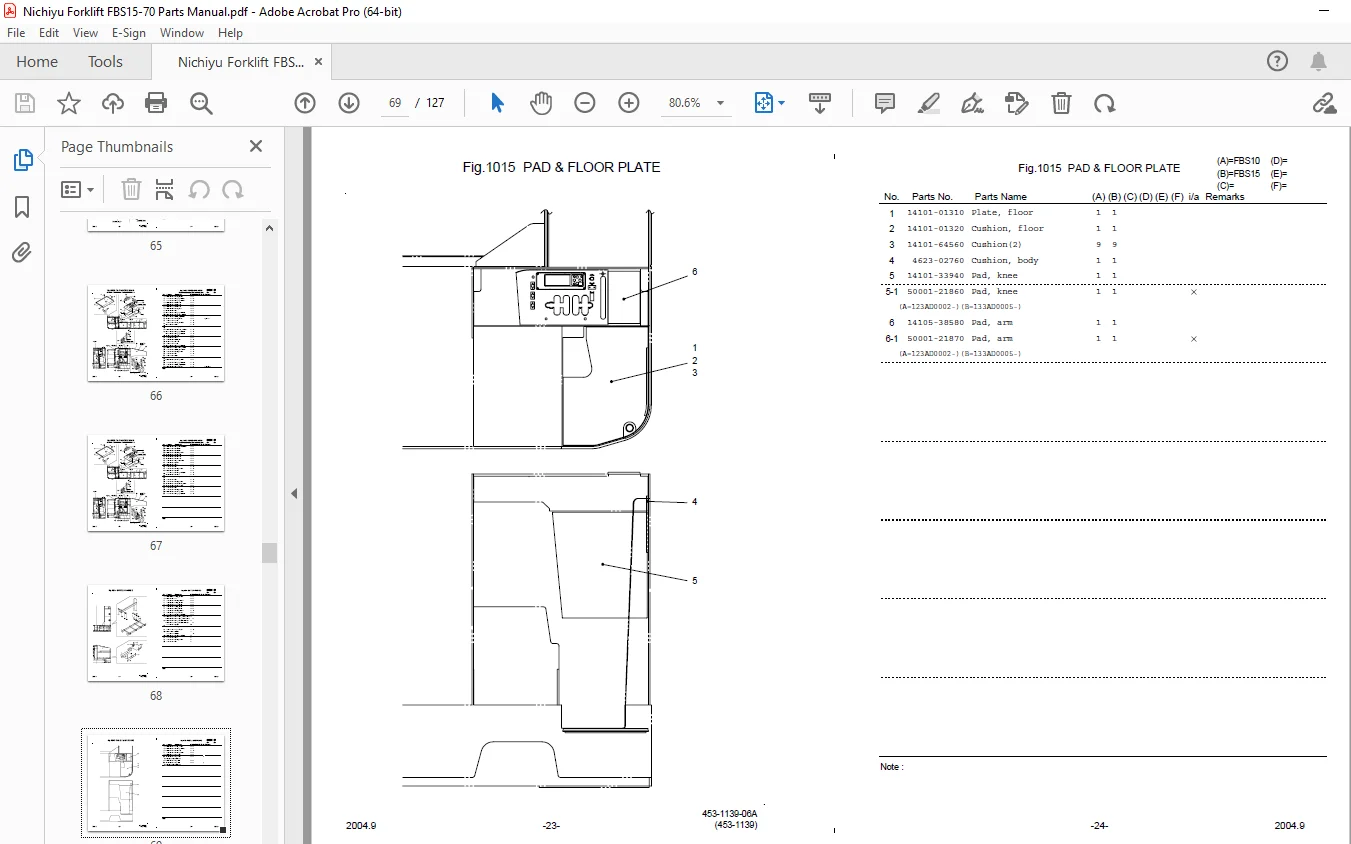Open the E-Sign menu
This screenshot has height=844, width=1351.
129,33
